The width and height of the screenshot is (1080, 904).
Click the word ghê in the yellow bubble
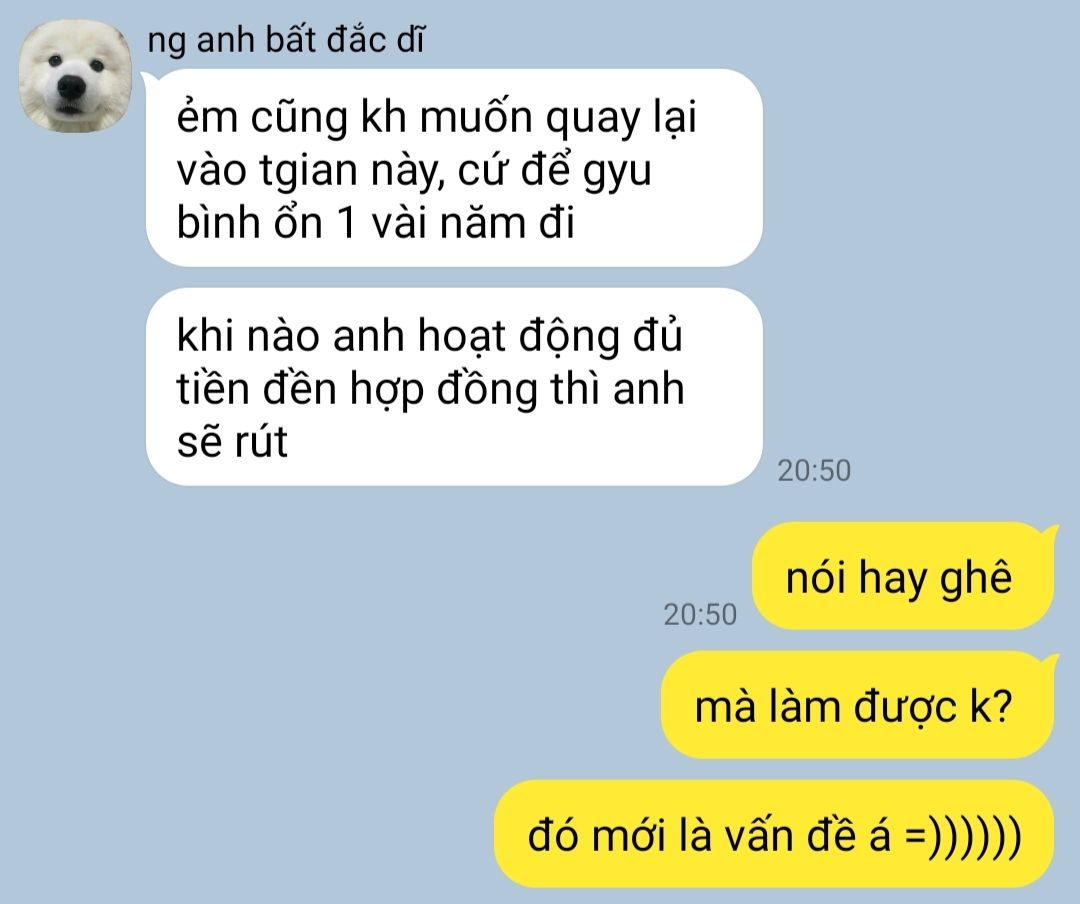976,577
